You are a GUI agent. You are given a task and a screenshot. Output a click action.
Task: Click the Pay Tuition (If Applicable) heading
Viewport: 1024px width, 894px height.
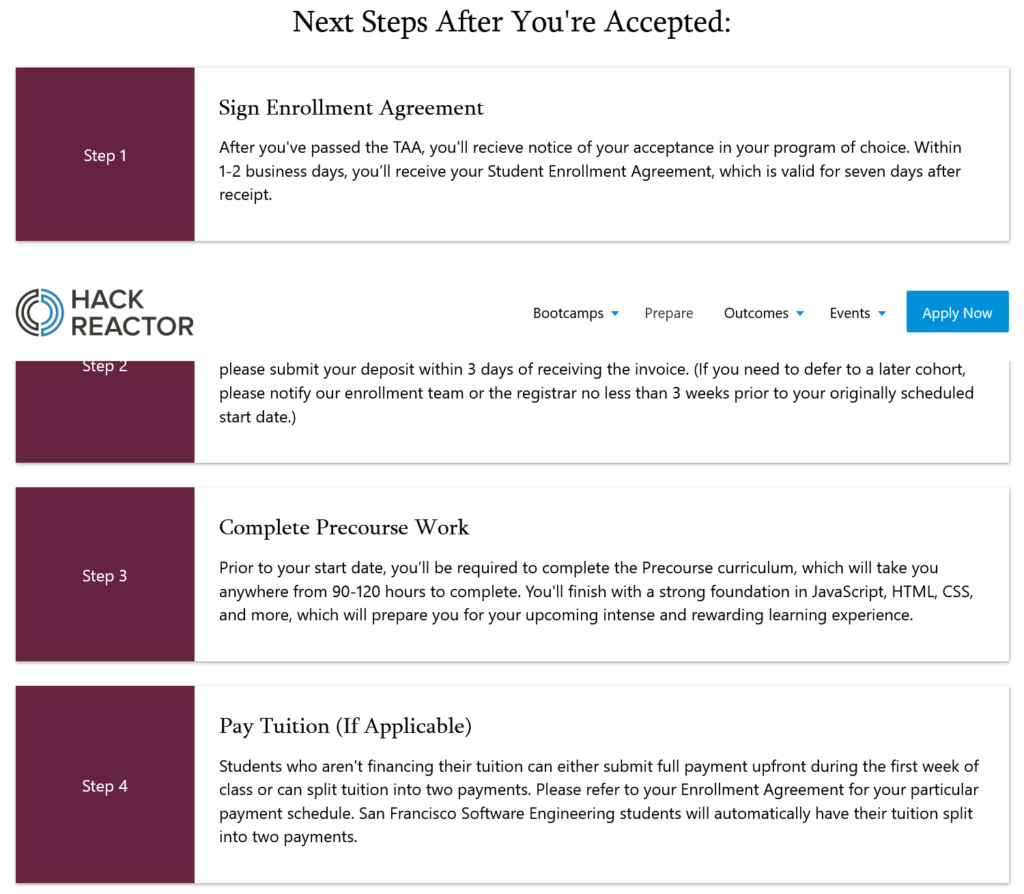tap(345, 726)
